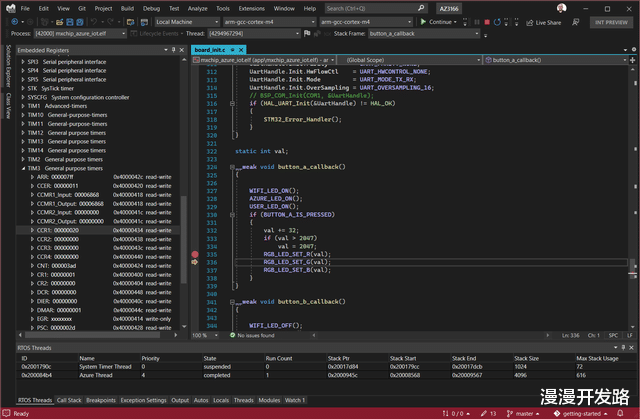Pin the Embedded Registers panel

(173, 50)
